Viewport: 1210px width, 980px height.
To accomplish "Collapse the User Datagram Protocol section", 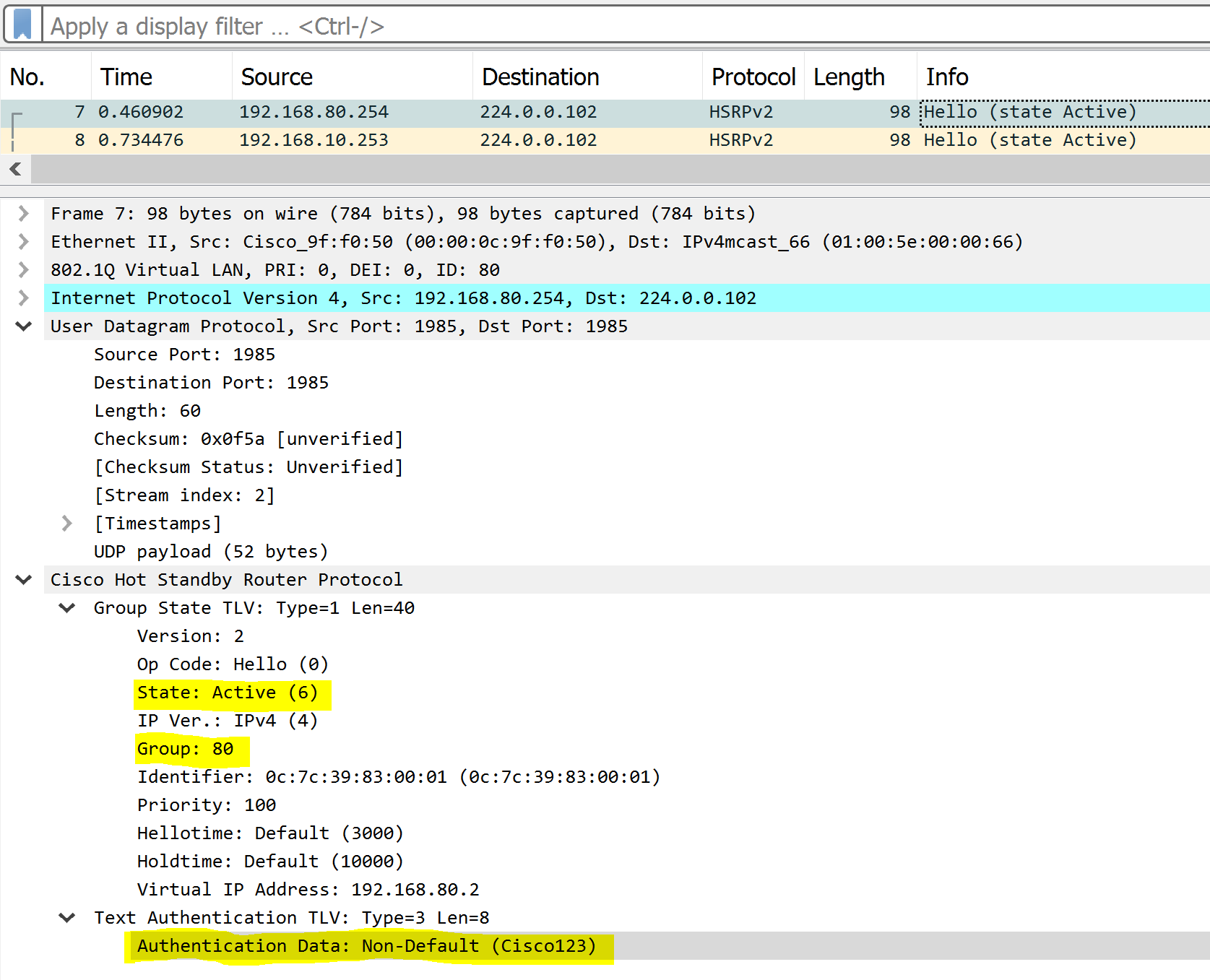I will tap(23, 326).
